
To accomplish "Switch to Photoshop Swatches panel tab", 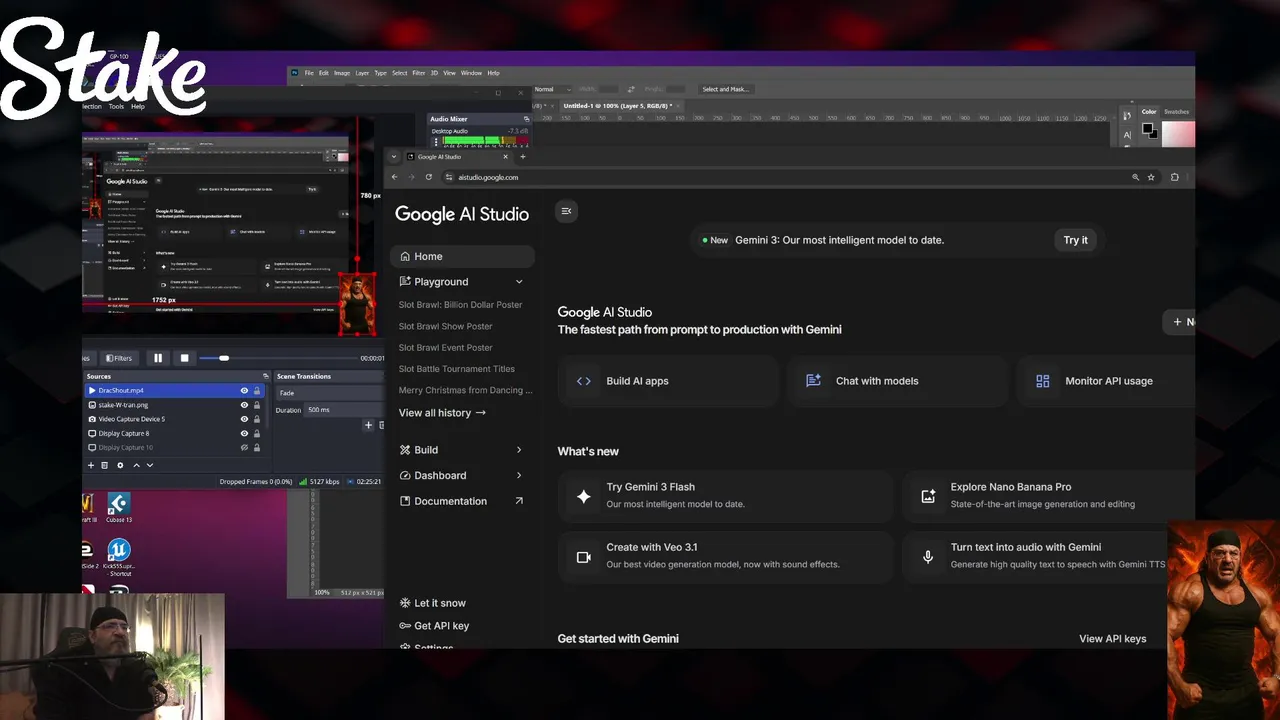I will (x=1177, y=112).
